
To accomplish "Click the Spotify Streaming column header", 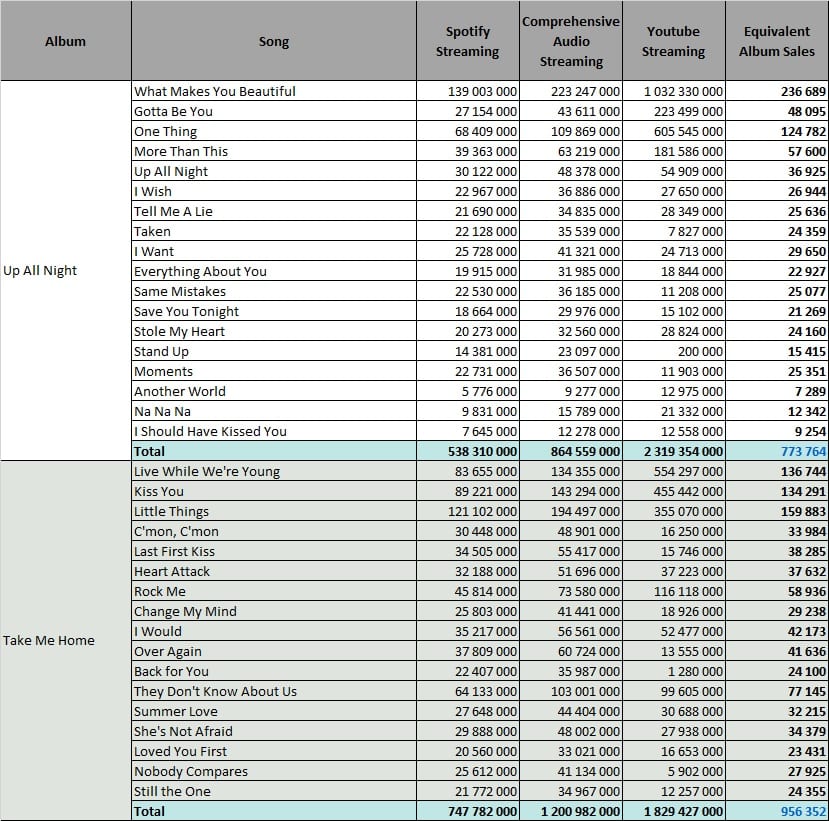I will [467, 41].
